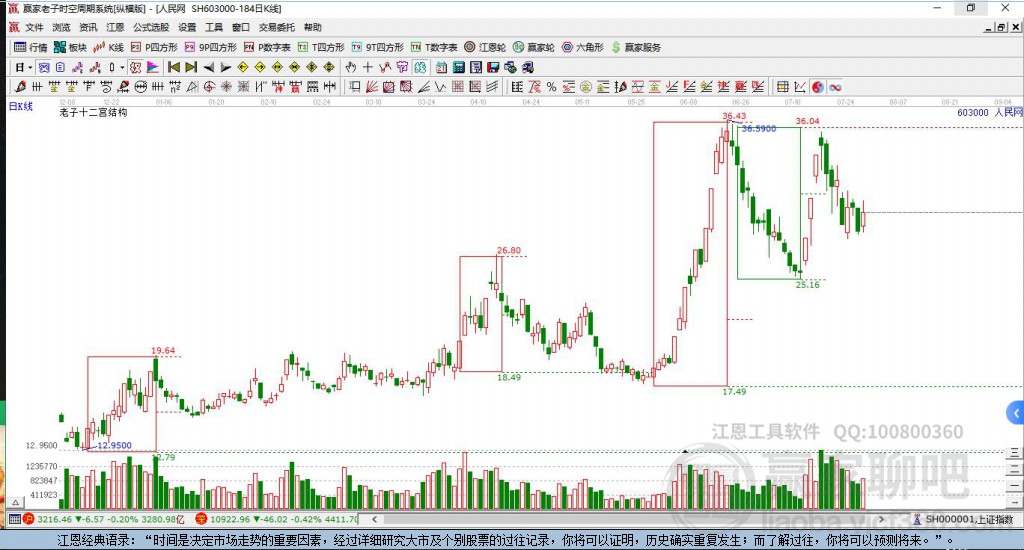Click the right-pointing black arrow icon
Viewport: 1024px width, 550px height.
[x=225, y=67]
